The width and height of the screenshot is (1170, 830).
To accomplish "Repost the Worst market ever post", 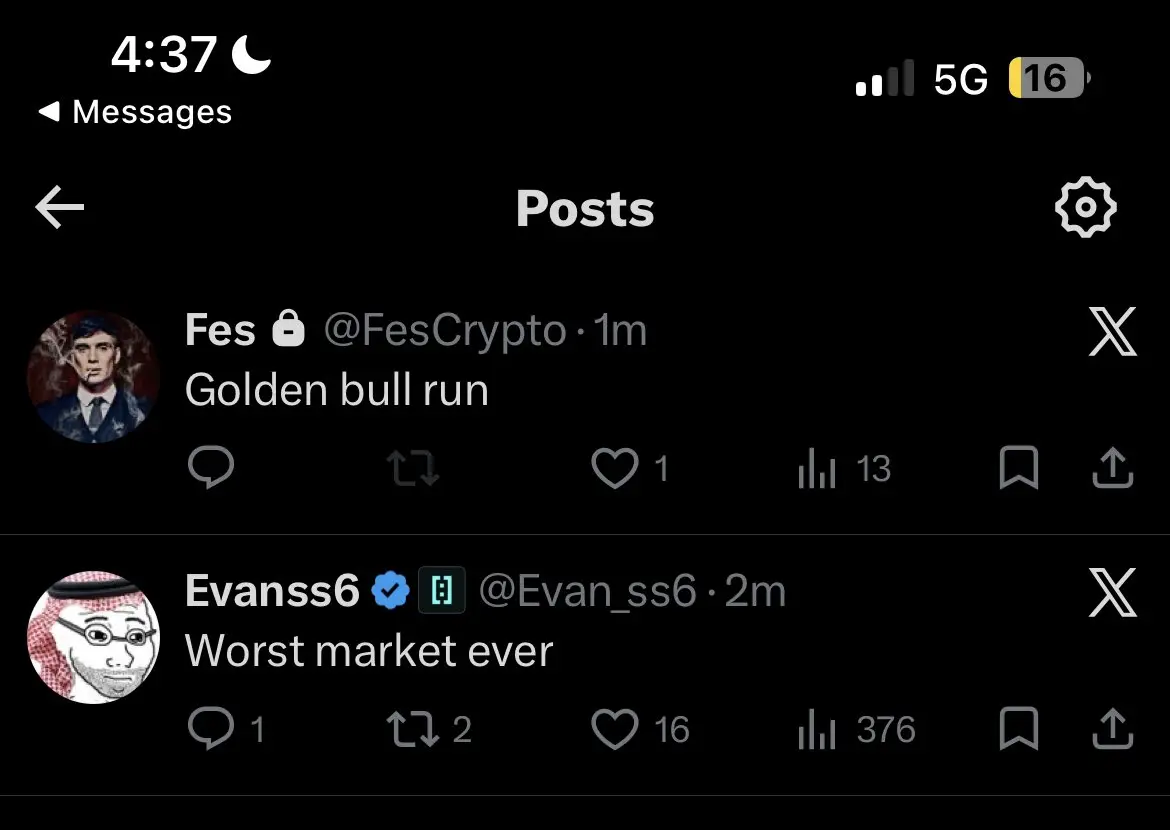I will click(413, 729).
